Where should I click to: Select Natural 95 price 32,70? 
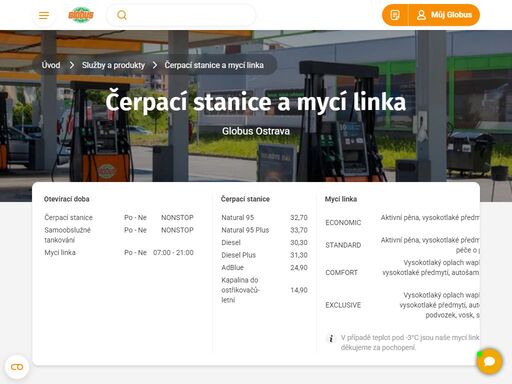(x=299, y=218)
